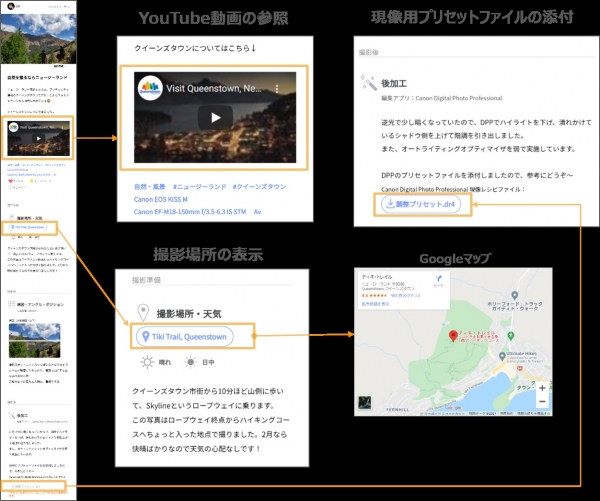The height and width of the screenshot is (501, 600).
Task: Click the 日中 daytime icon
Action: (x=190, y=362)
